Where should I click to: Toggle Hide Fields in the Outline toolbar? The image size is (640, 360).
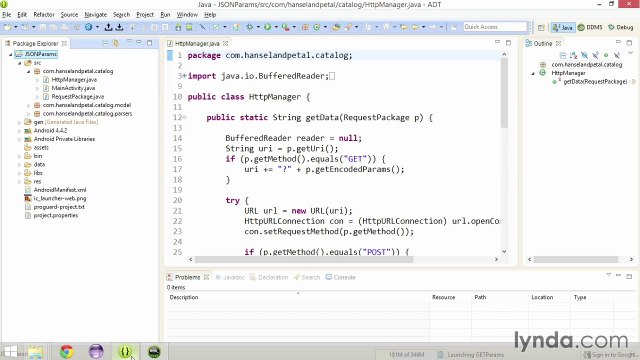tap(584, 55)
